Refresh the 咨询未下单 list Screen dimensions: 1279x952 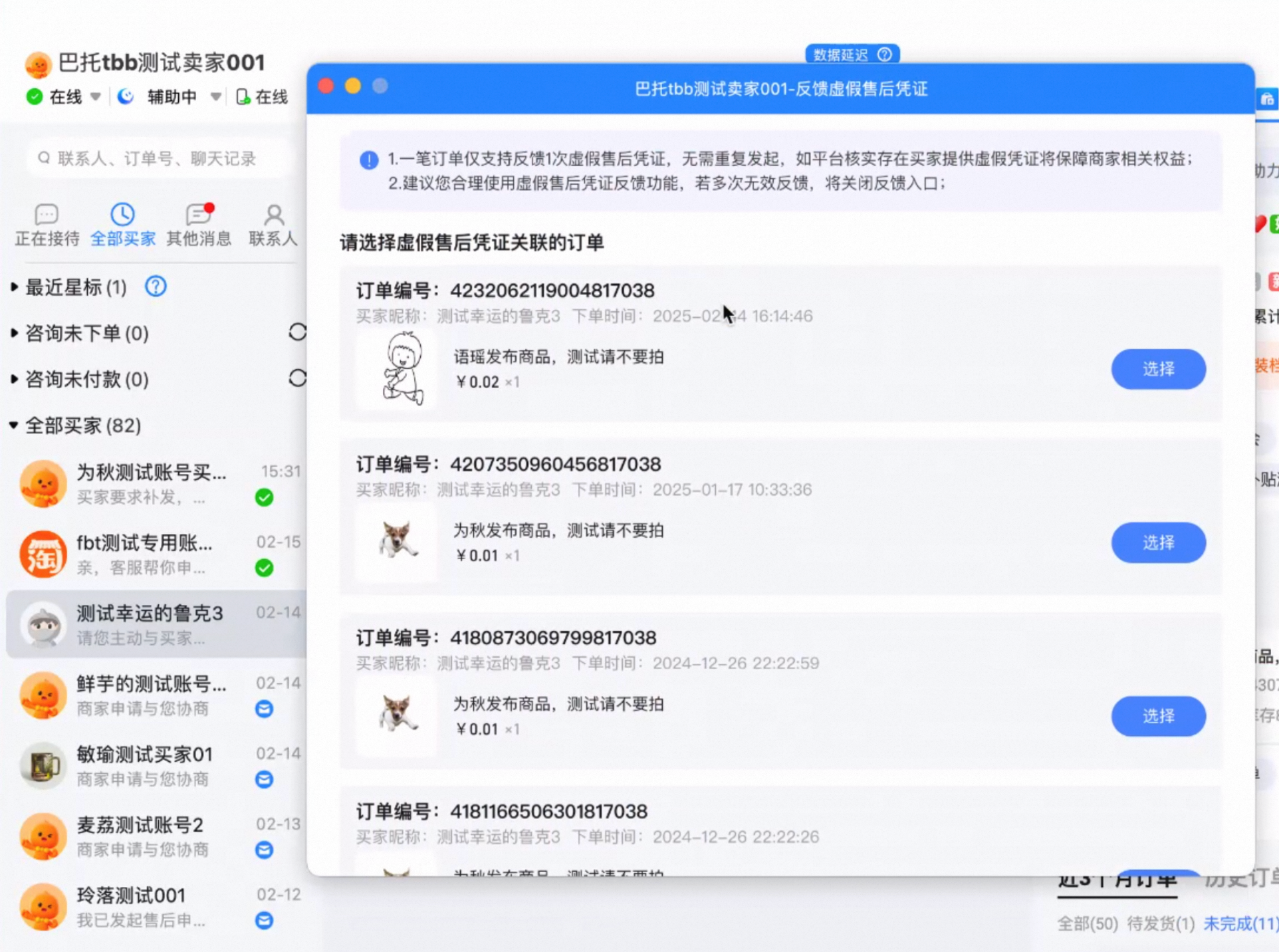point(298,332)
